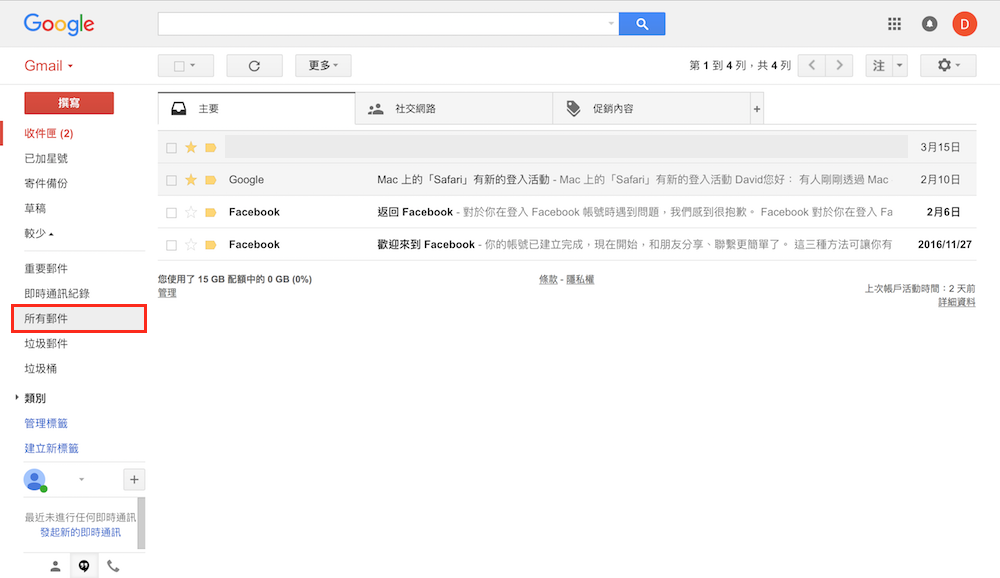Check the 返回 Facebook email checkbox

point(172,213)
